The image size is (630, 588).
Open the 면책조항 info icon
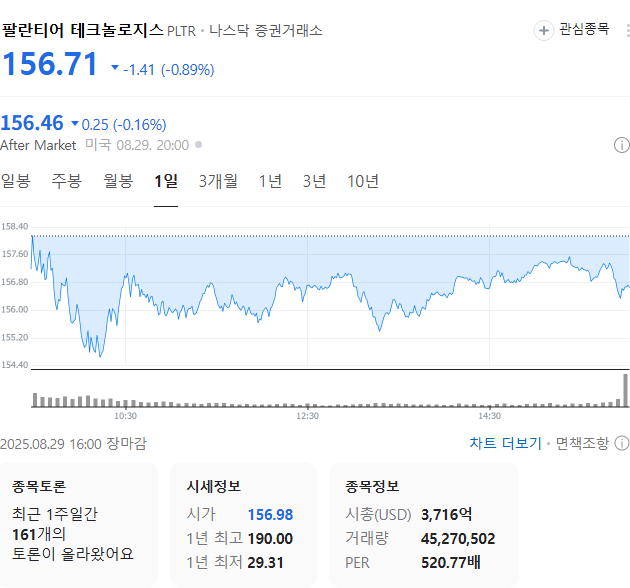point(622,443)
